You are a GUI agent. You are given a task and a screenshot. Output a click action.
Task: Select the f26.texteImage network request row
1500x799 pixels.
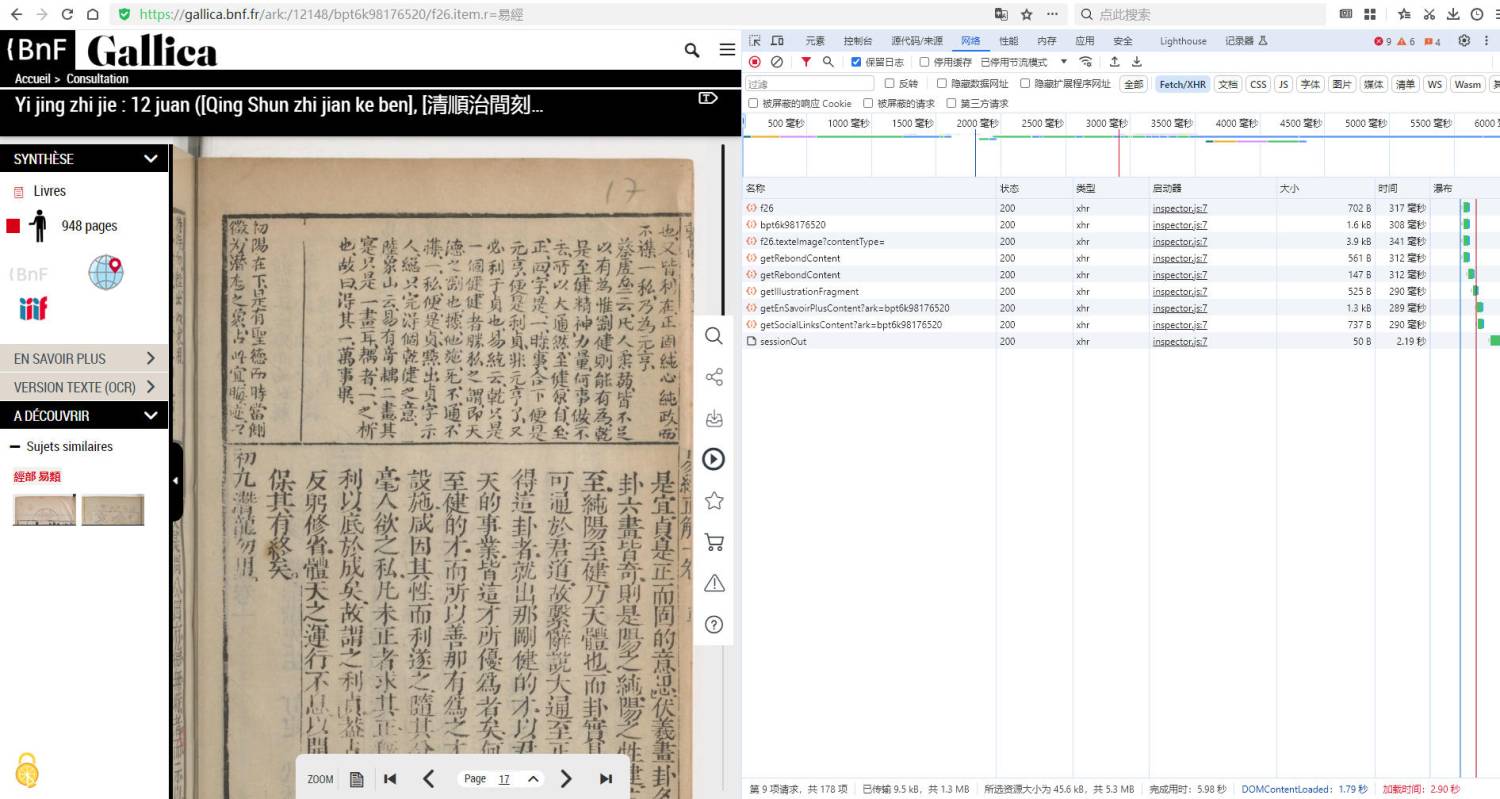(x=822, y=241)
